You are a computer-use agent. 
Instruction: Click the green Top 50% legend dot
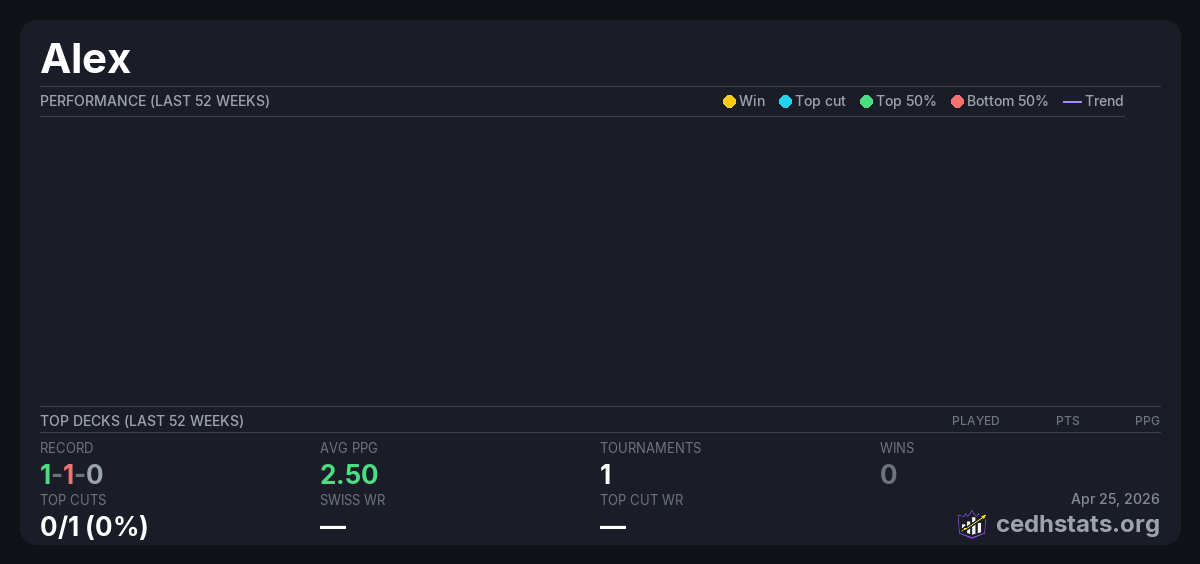pos(866,102)
